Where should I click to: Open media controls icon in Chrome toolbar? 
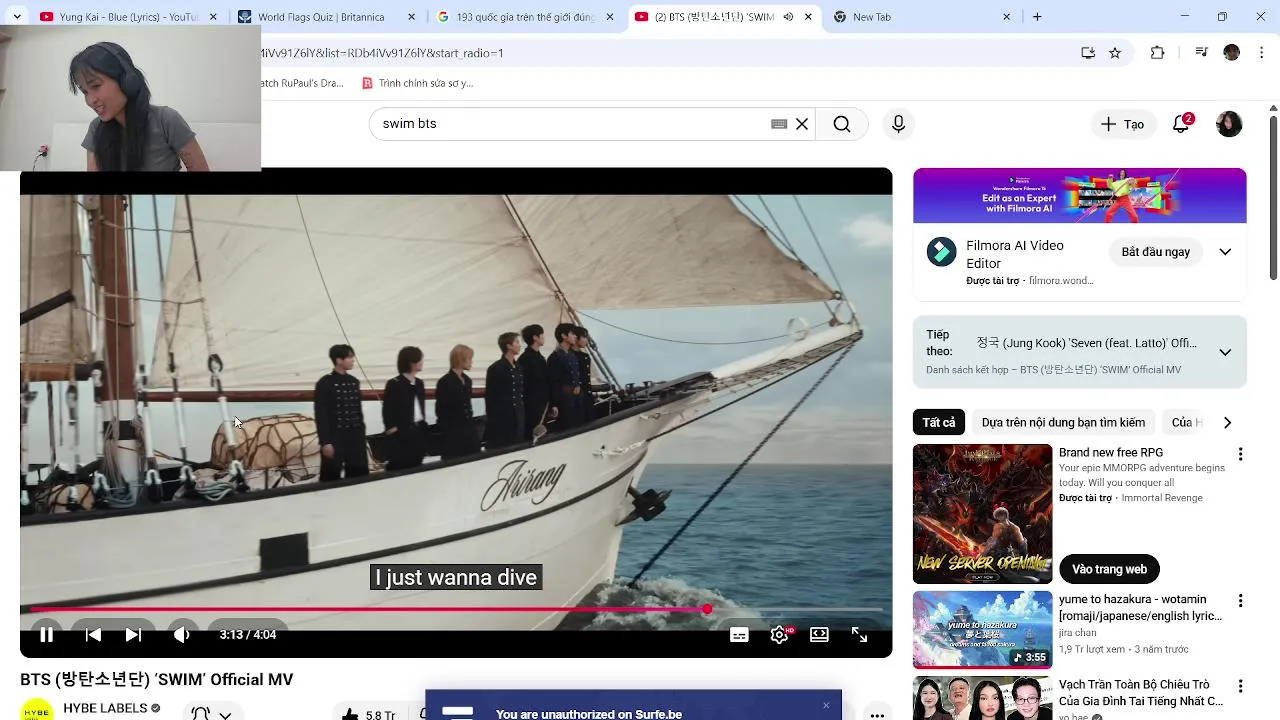(x=1202, y=53)
